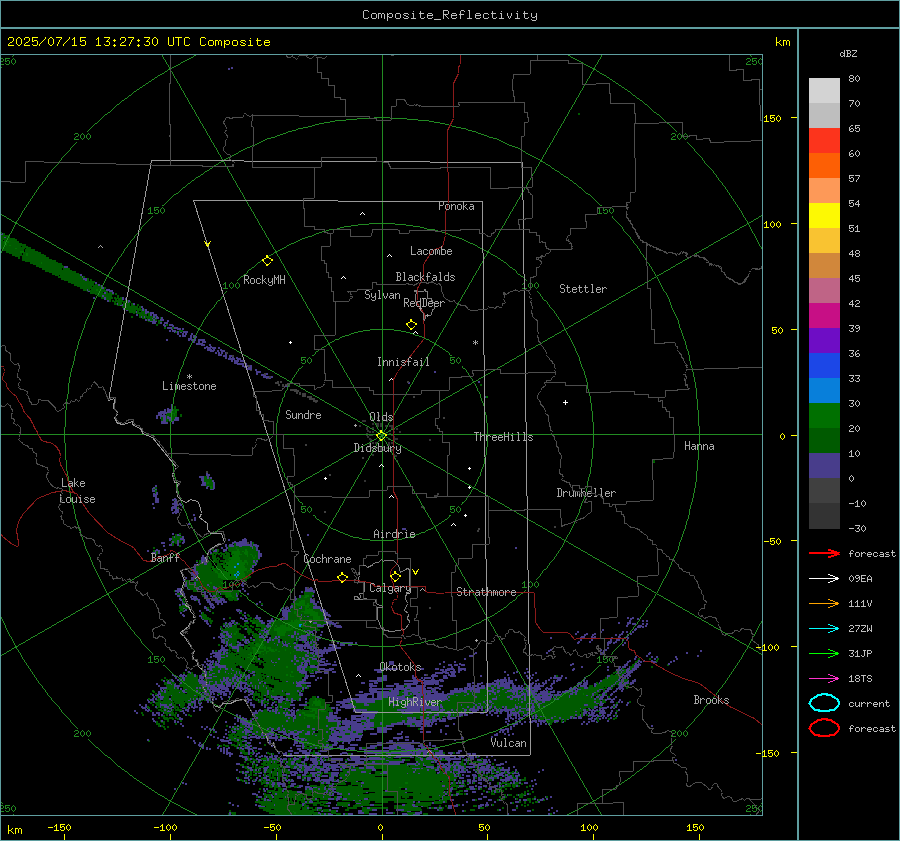Click the Olds city label
The height and width of the screenshot is (841, 900).
point(381,417)
